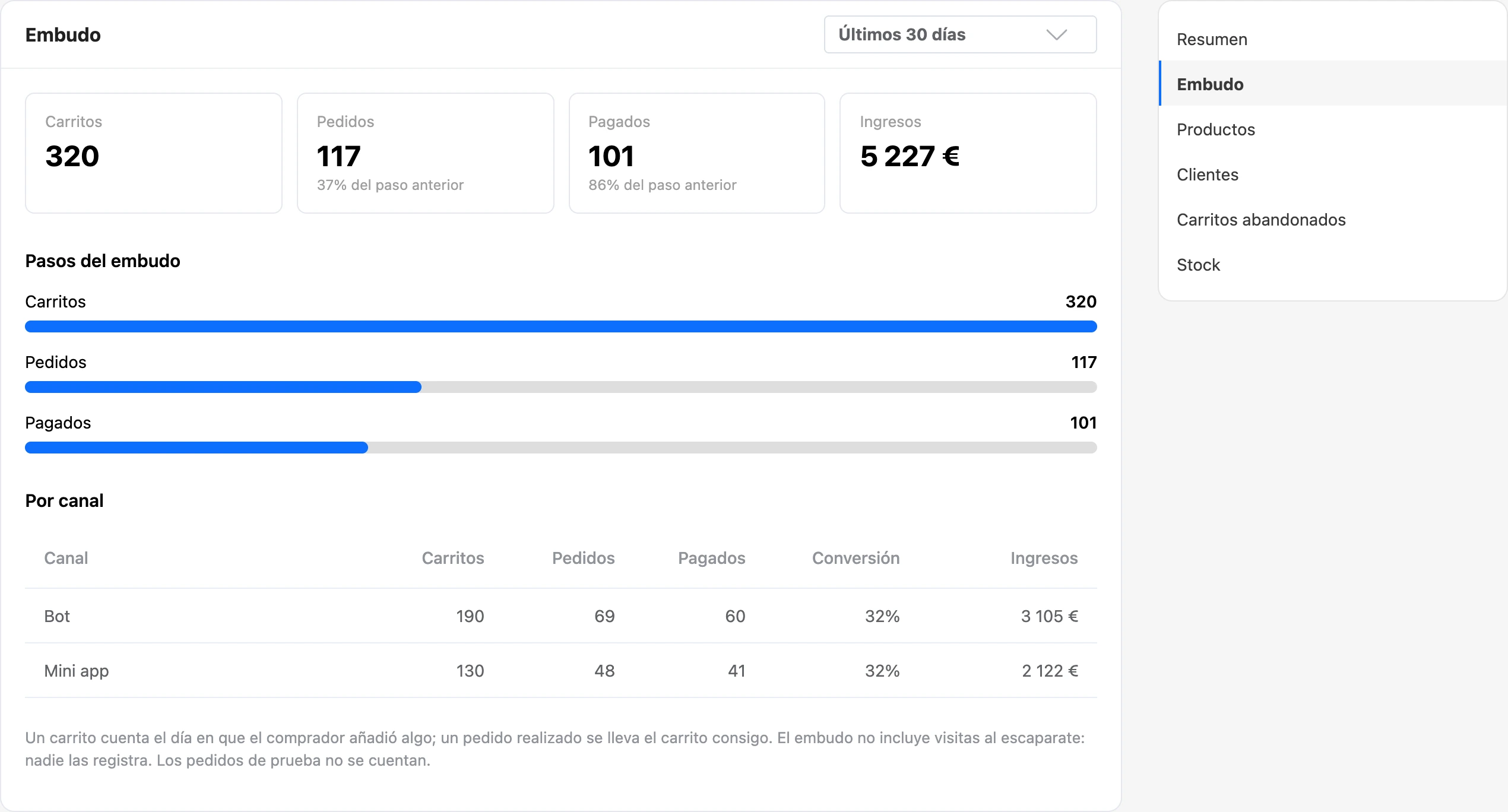This screenshot has height=812, width=1508.
Task: Click the 2 122 € income for Mini app
Action: (x=1050, y=671)
